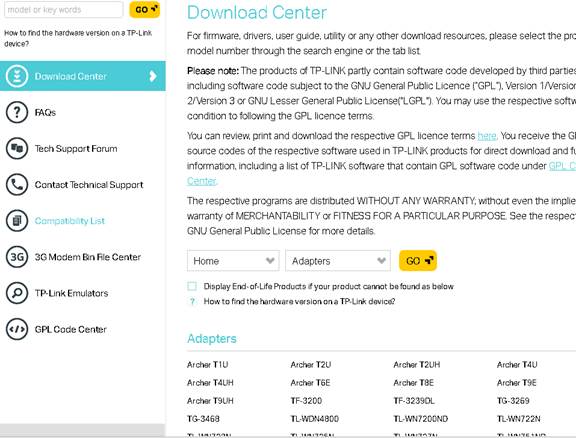Screen dimensions: 576x438
Task: Open the FAQs sidebar menu item
Action: (x=45, y=112)
